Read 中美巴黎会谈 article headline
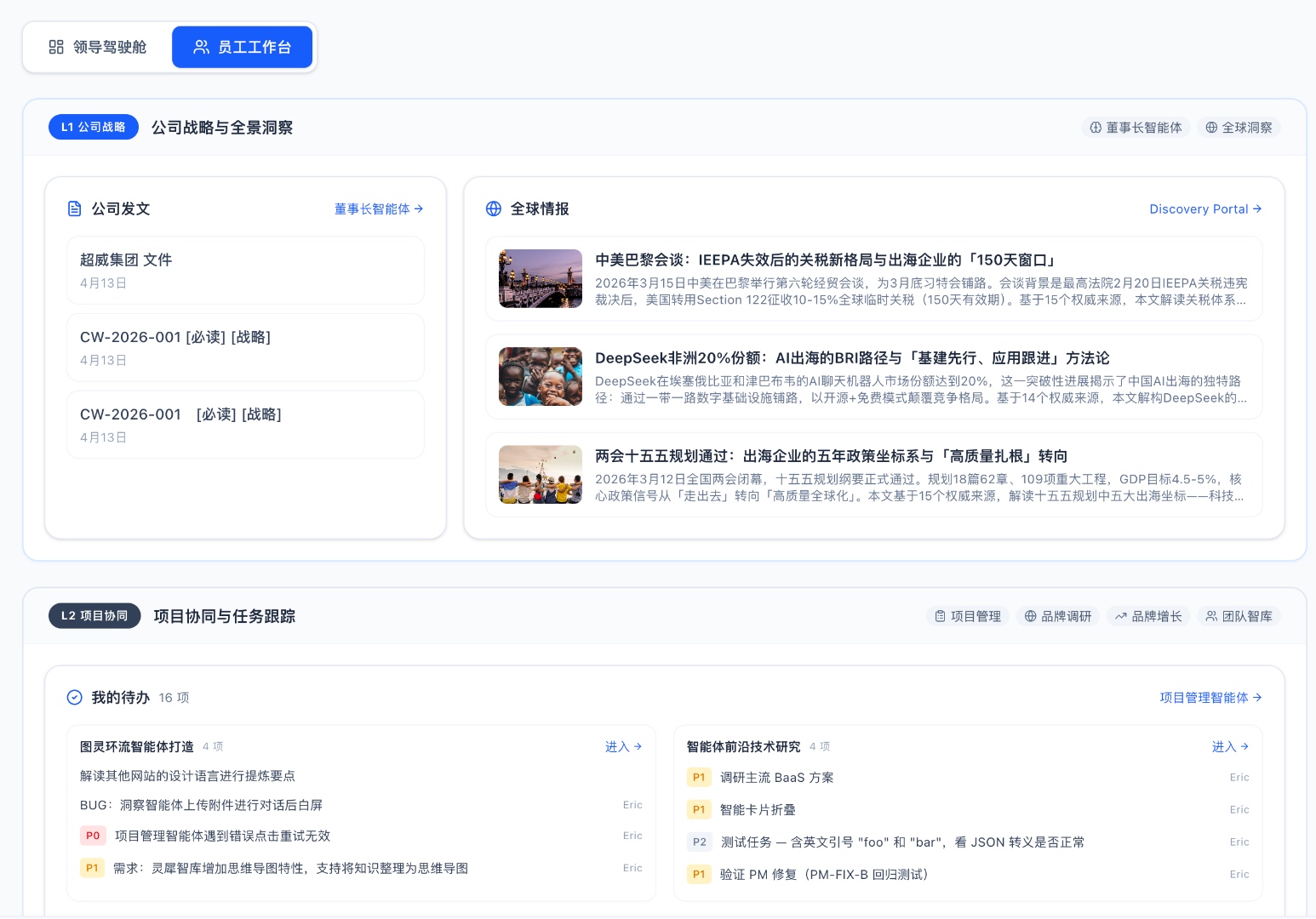The width and height of the screenshot is (1316, 919). [827, 260]
